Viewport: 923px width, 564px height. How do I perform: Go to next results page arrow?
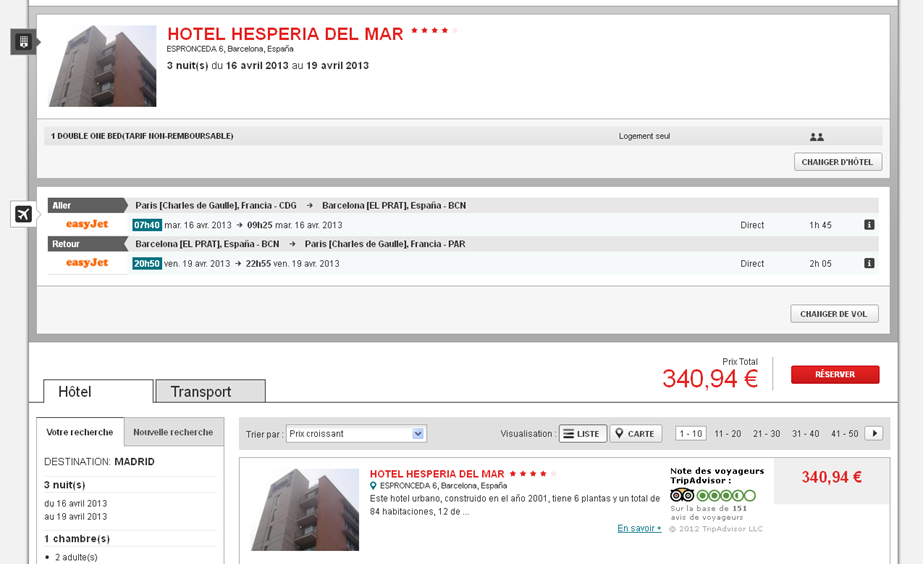874,433
